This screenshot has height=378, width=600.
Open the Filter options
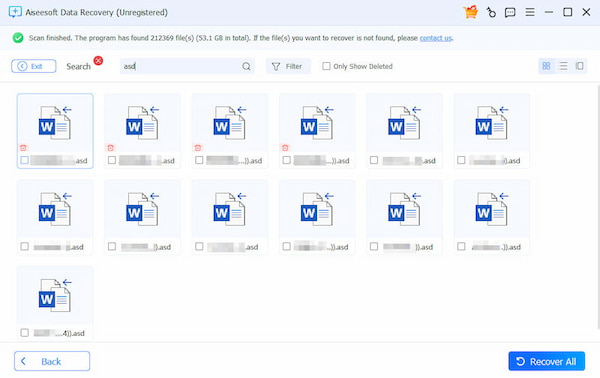(288, 66)
